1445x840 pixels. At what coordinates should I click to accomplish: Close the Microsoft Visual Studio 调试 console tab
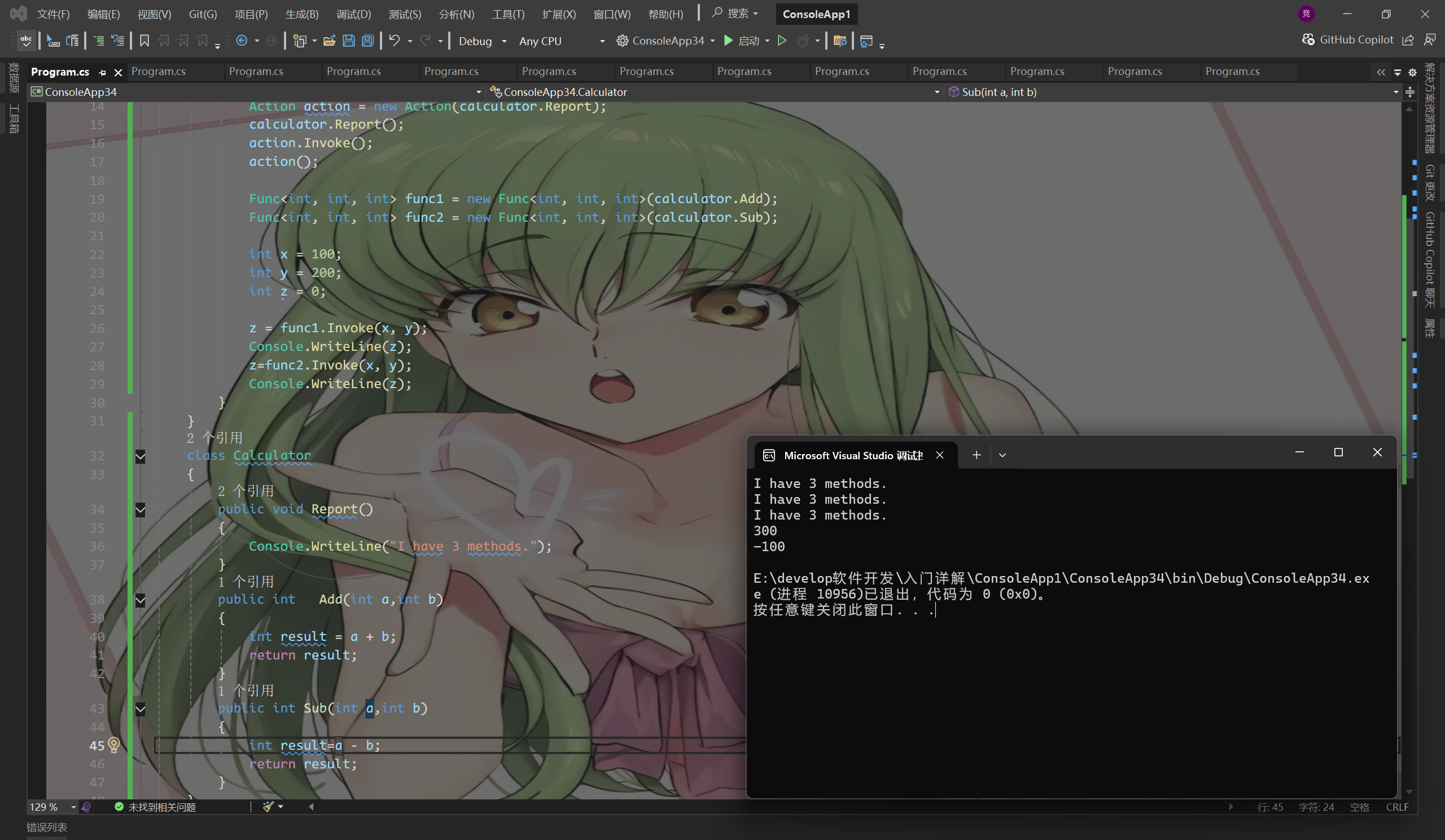tap(940, 455)
